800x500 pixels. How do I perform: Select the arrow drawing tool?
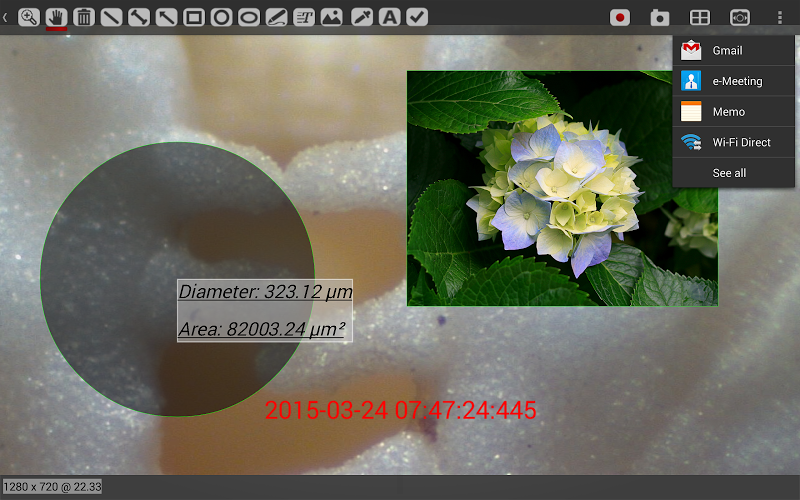pyautogui.click(x=166, y=17)
